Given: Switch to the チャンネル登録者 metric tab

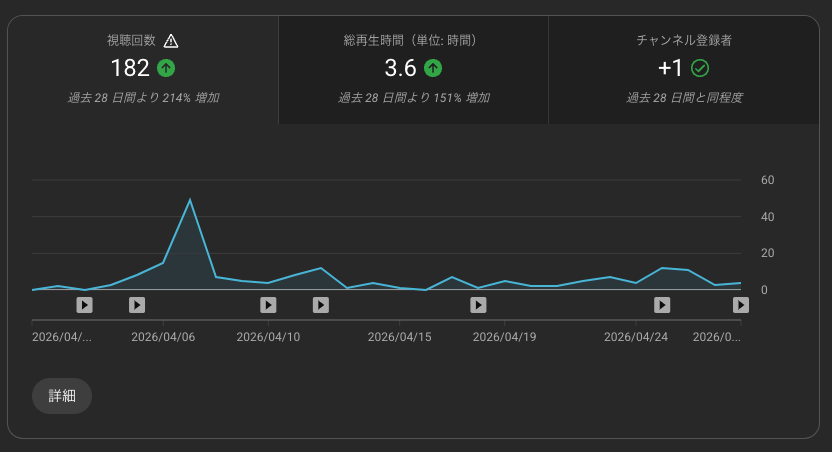Looking at the screenshot, I should [x=684, y=70].
